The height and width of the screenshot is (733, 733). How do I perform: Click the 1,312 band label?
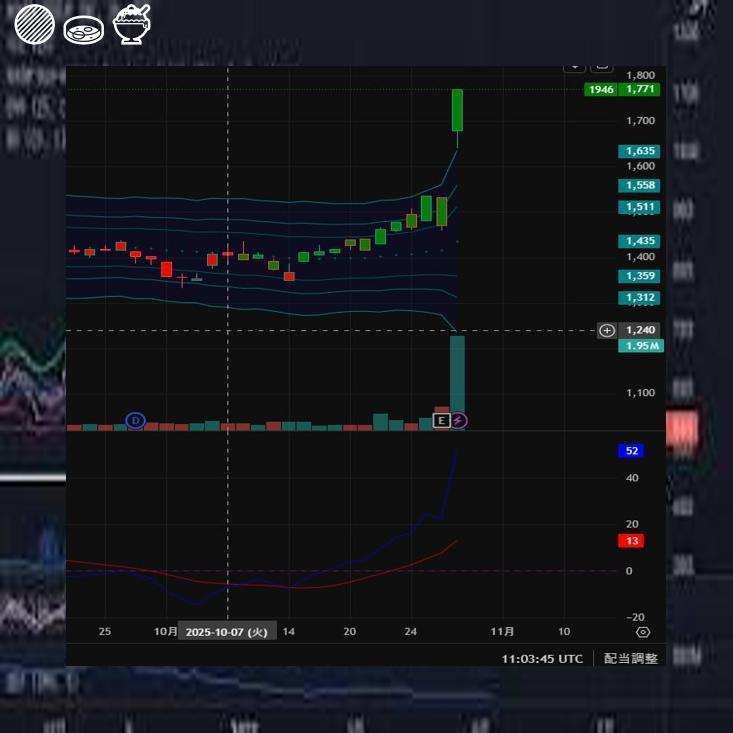click(640, 298)
